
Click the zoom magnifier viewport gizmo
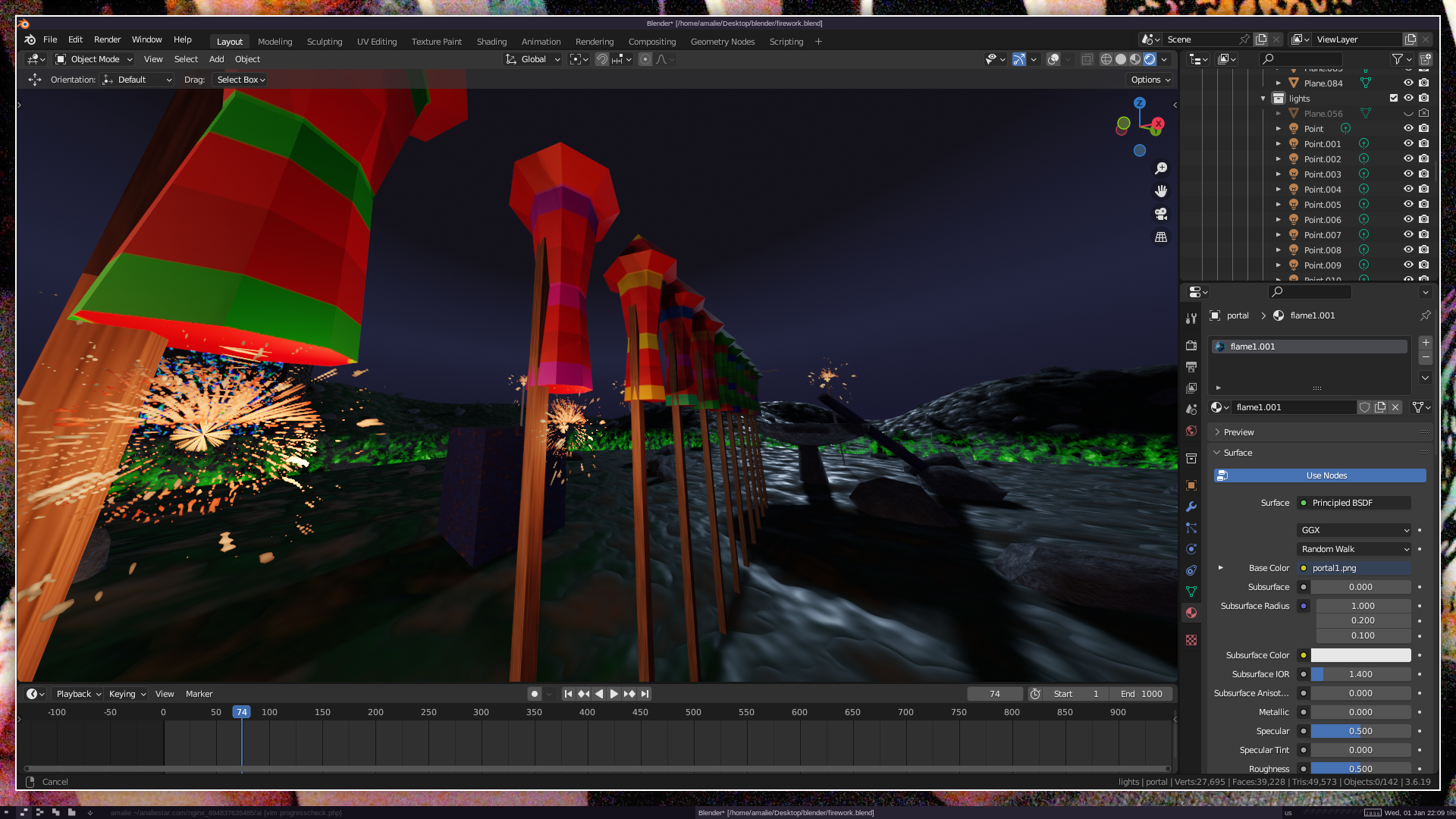(1160, 168)
